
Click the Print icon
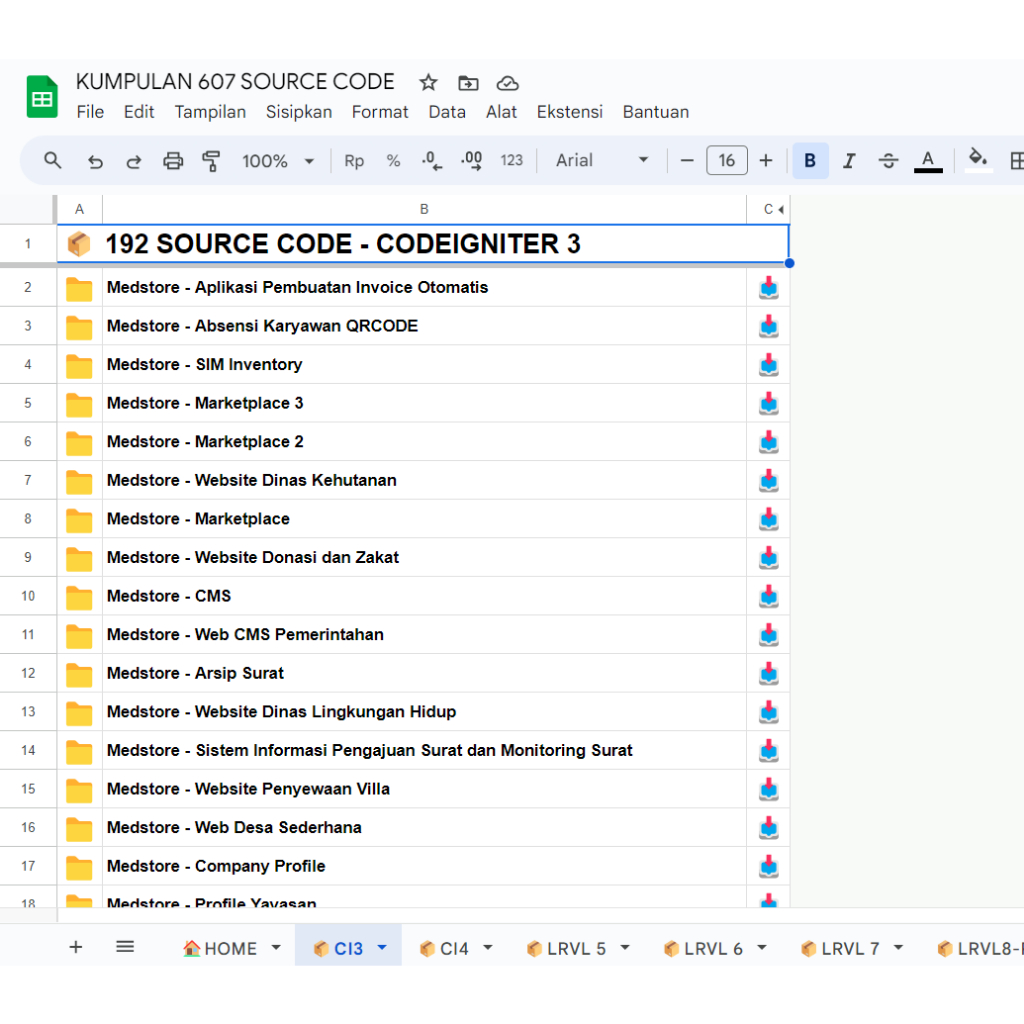coord(173,161)
